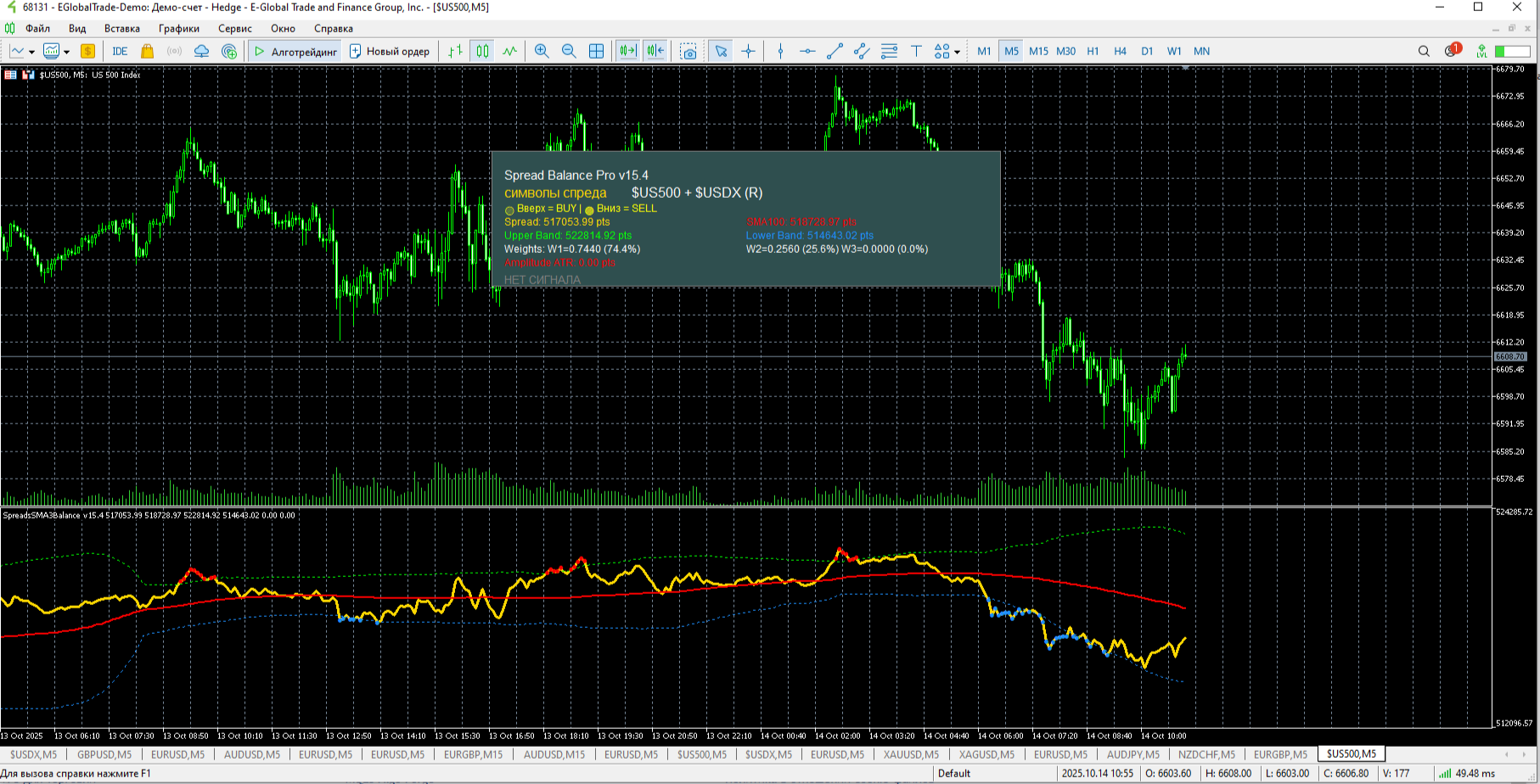Zoom out of the chart
The height and width of the screenshot is (784, 1540).
[569, 51]
